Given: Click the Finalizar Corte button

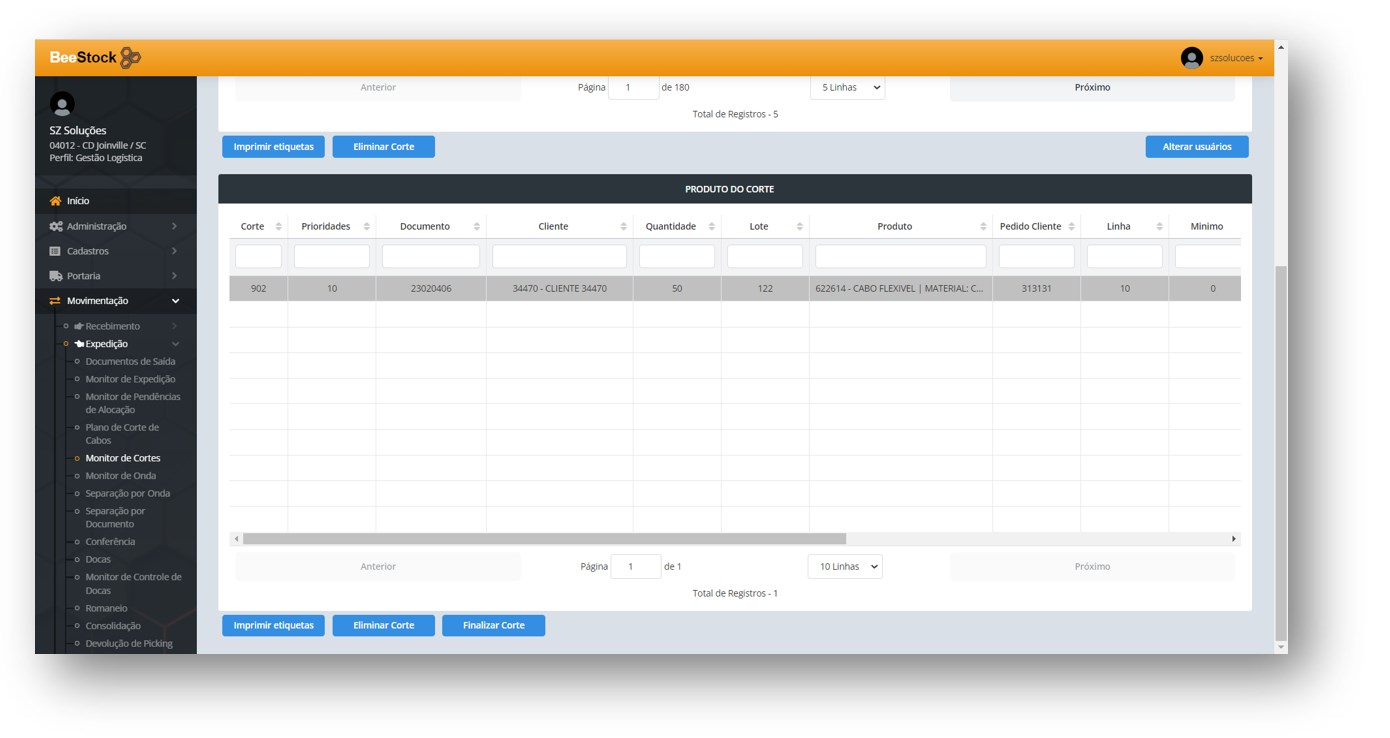Looking at the screenshot, I should pos(493,626).
